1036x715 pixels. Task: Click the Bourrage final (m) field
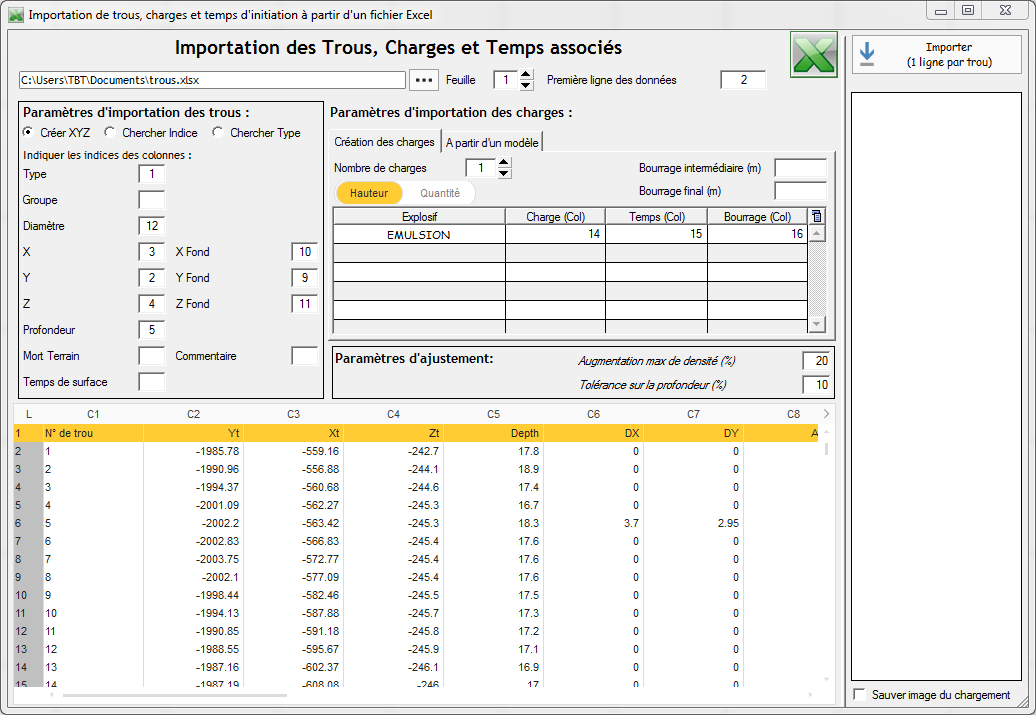click(801, 191)
